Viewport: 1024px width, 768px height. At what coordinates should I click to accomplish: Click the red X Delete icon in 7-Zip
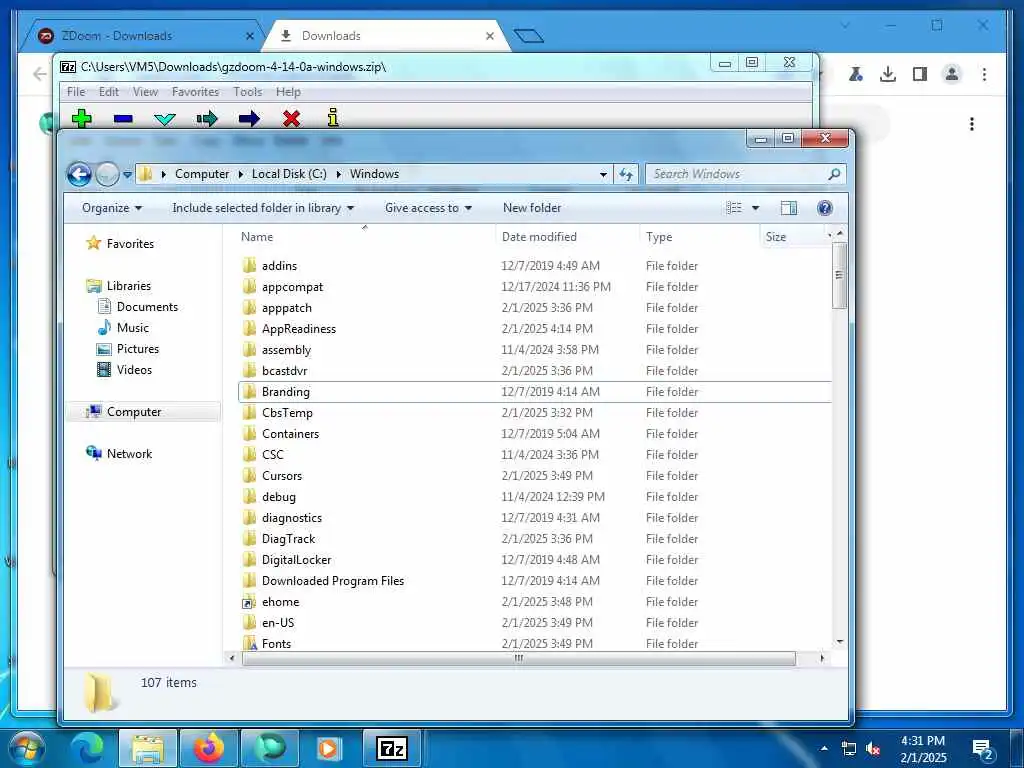[x=291, y=118]
